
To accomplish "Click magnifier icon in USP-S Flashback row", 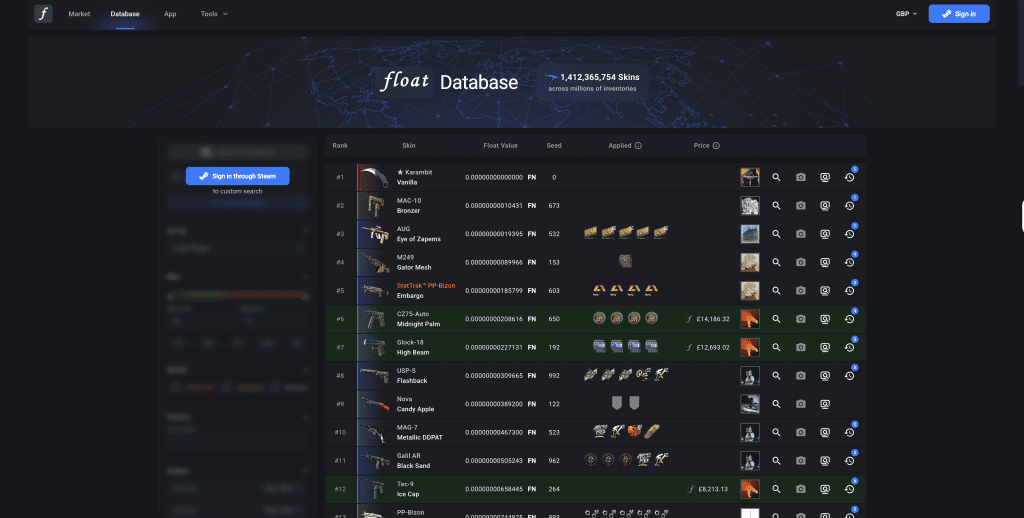I will [x=776, y=376].
